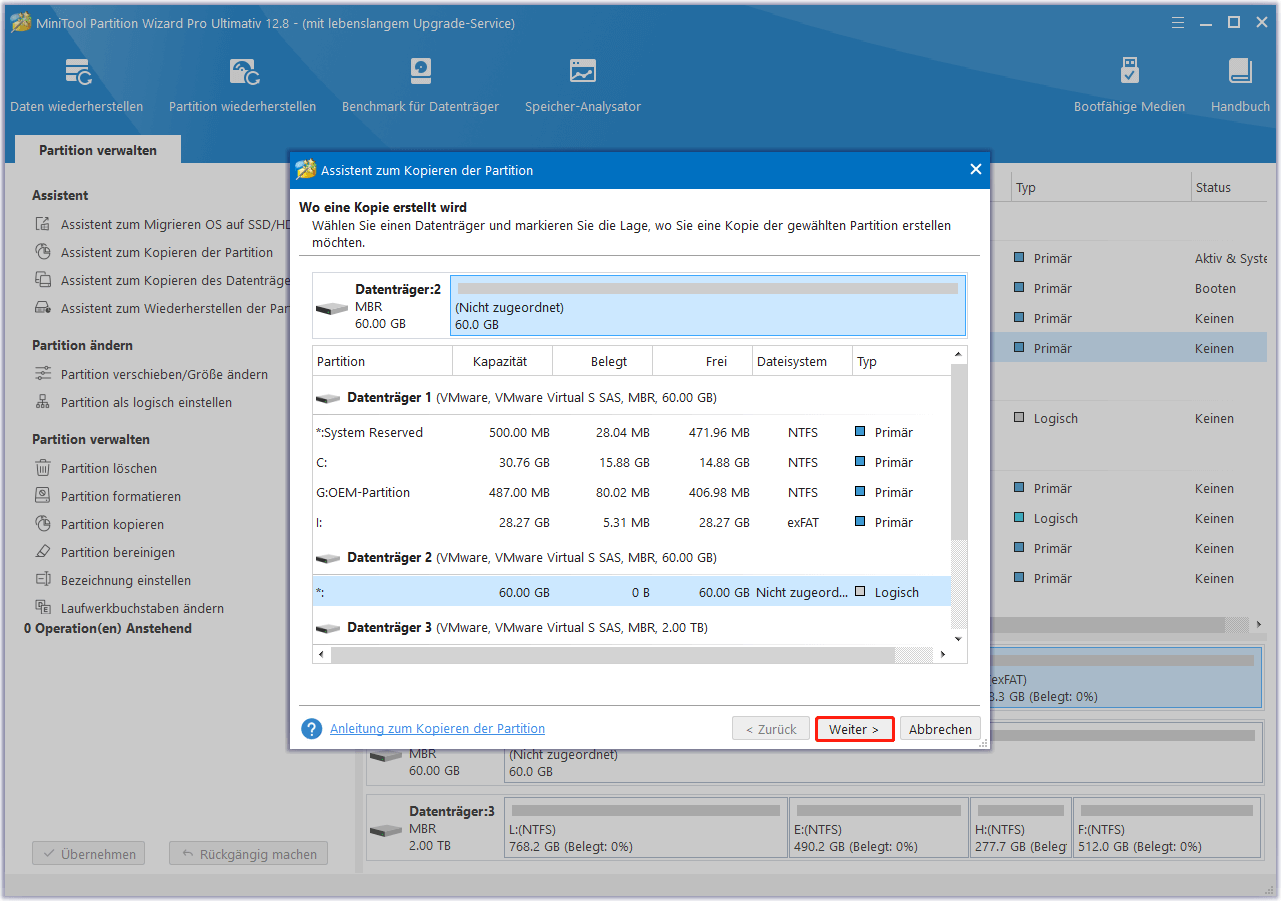Image resolution: width=1282 pixels, height=902 pixels.
Task: Open Bootfähige Medien builder
Action: click(1129, 85)
